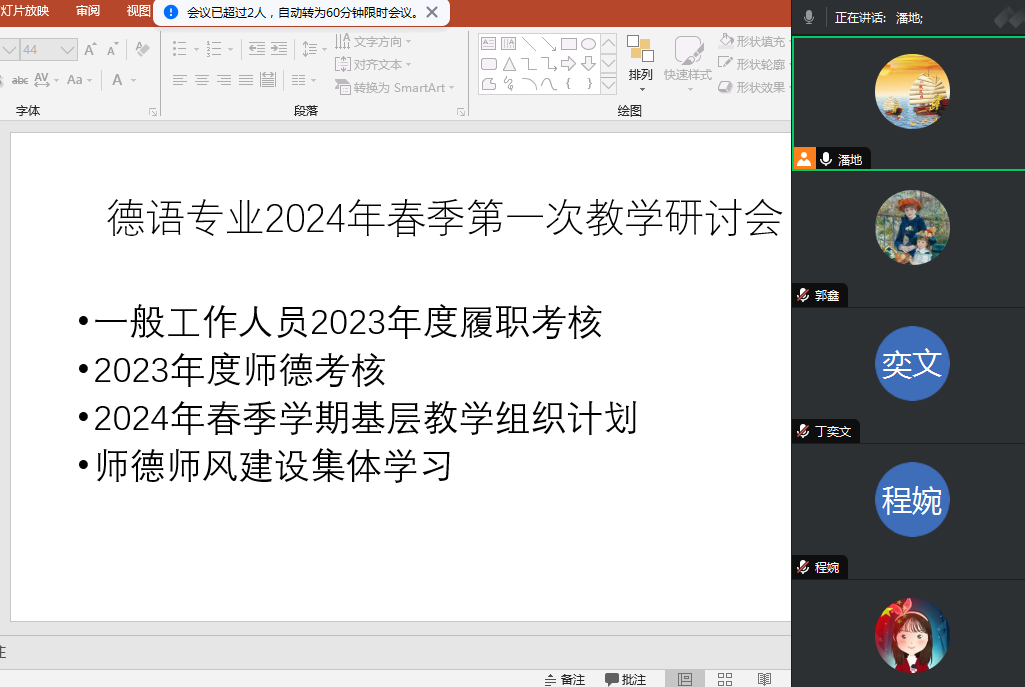Click the center text alignment icon

coord(202,80)
